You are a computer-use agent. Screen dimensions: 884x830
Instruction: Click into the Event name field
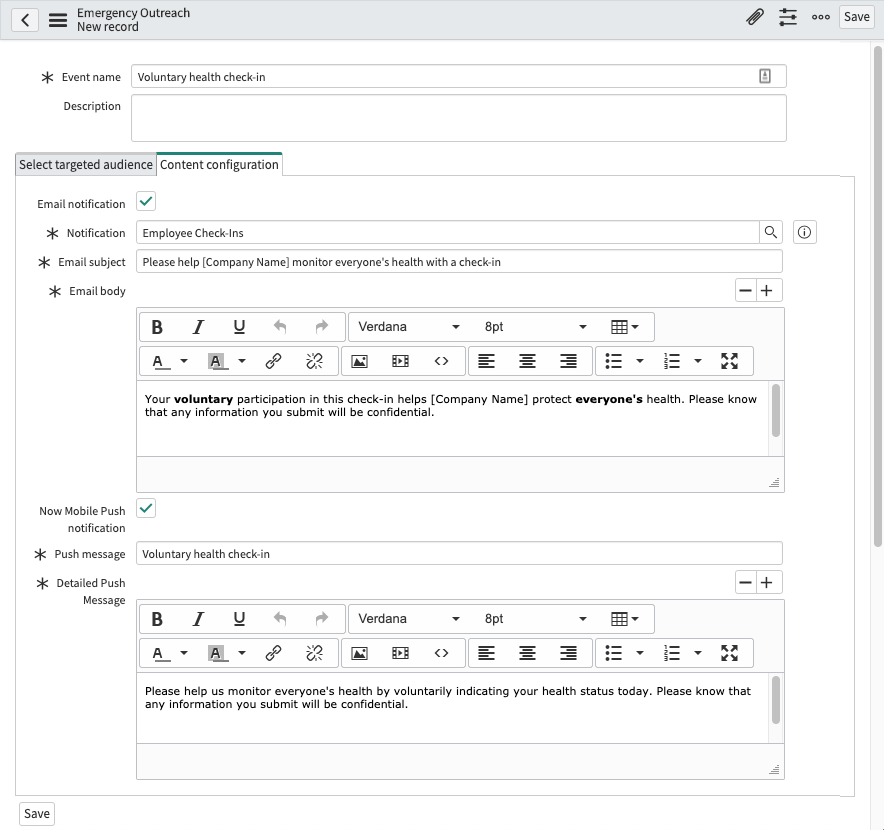(x=458, y=76)
